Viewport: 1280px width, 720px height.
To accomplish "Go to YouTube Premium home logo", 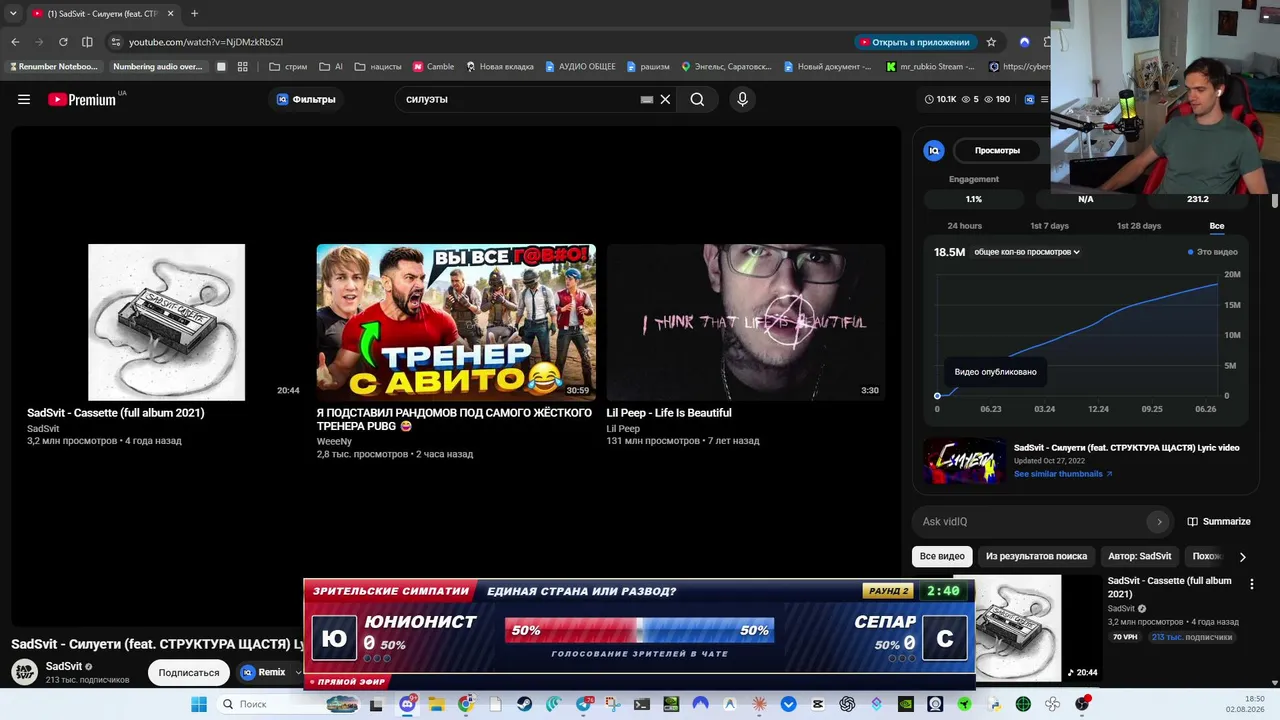I will pyautogui.click(x=82, y=99).
